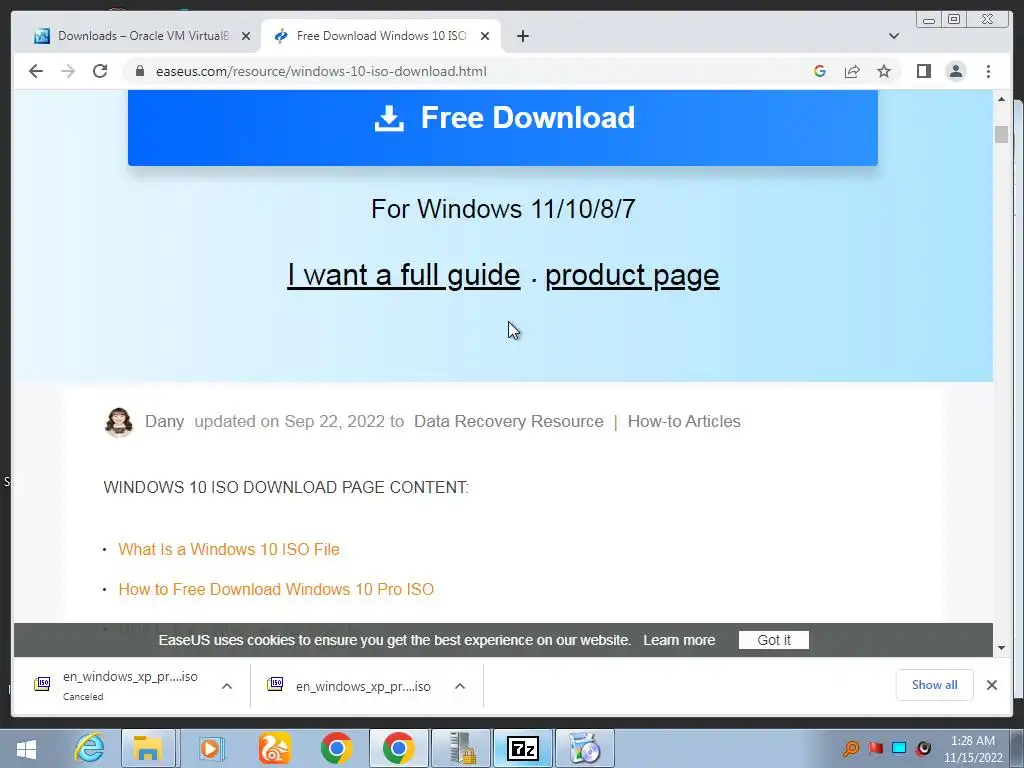Expand the tab search chevron
The width and height of the screenshot is (1024, 768).
pyautogui.click(x=894, y=36)
